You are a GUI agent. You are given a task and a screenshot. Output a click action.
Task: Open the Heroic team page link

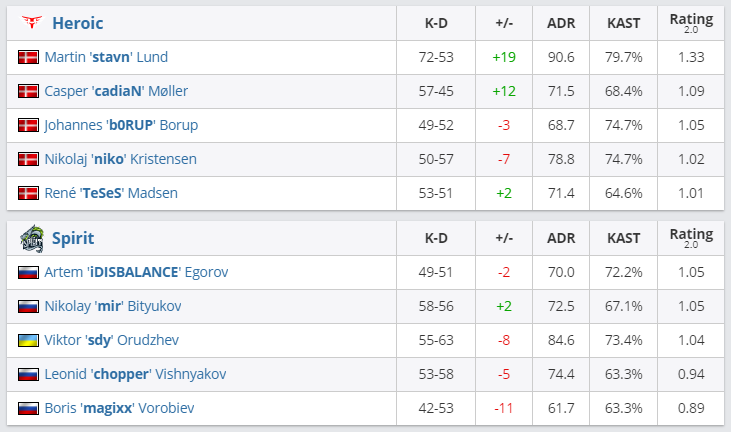point(77,23)
